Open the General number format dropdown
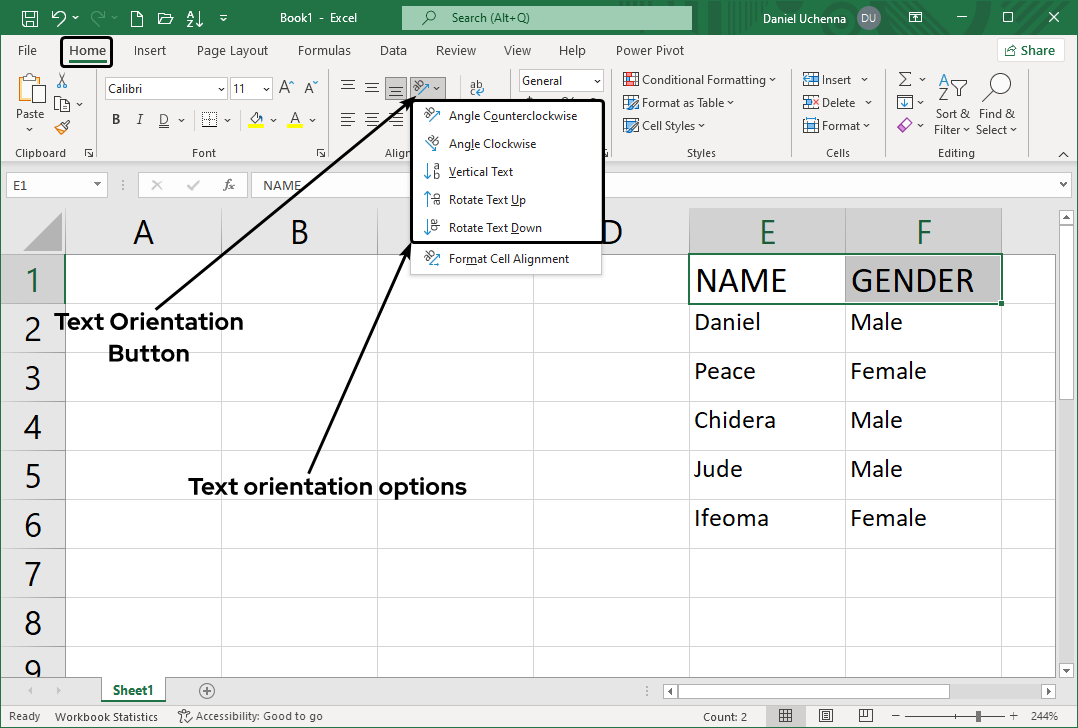The height and width of the screenshot is (728, 1078). click(598, 80)
